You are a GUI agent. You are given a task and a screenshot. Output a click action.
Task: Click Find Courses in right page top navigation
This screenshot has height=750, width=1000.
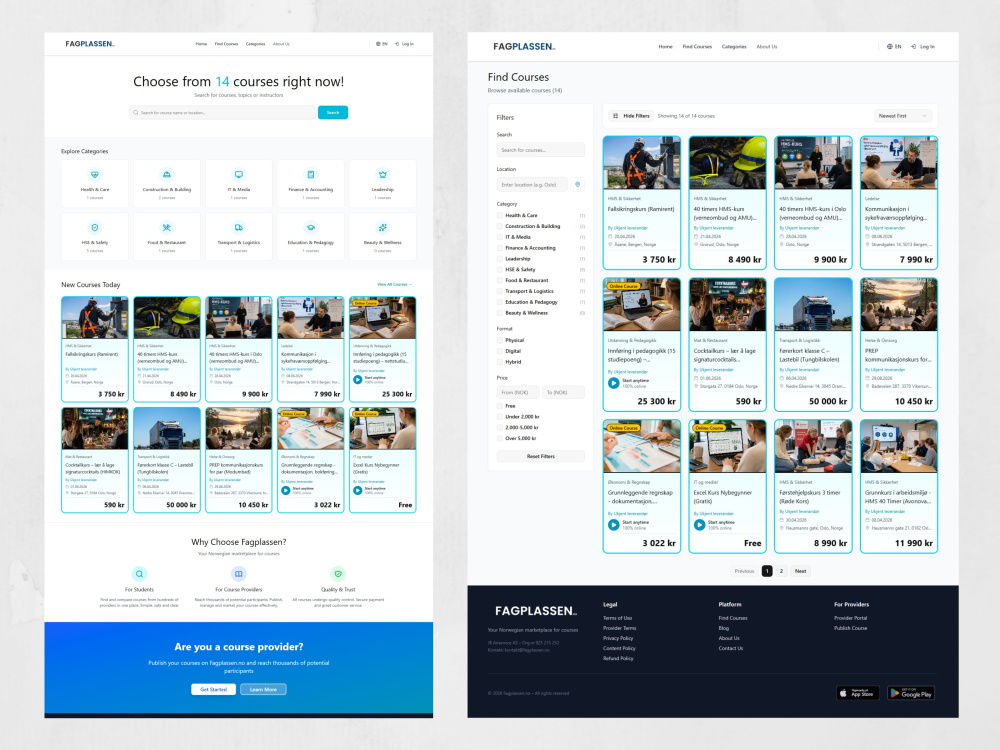tap(697, 47)
